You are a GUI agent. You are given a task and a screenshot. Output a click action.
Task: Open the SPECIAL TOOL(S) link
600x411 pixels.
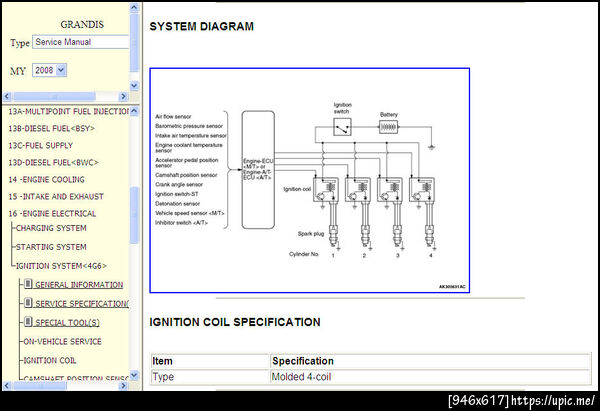pyautogui.click(x=67, y=323)
